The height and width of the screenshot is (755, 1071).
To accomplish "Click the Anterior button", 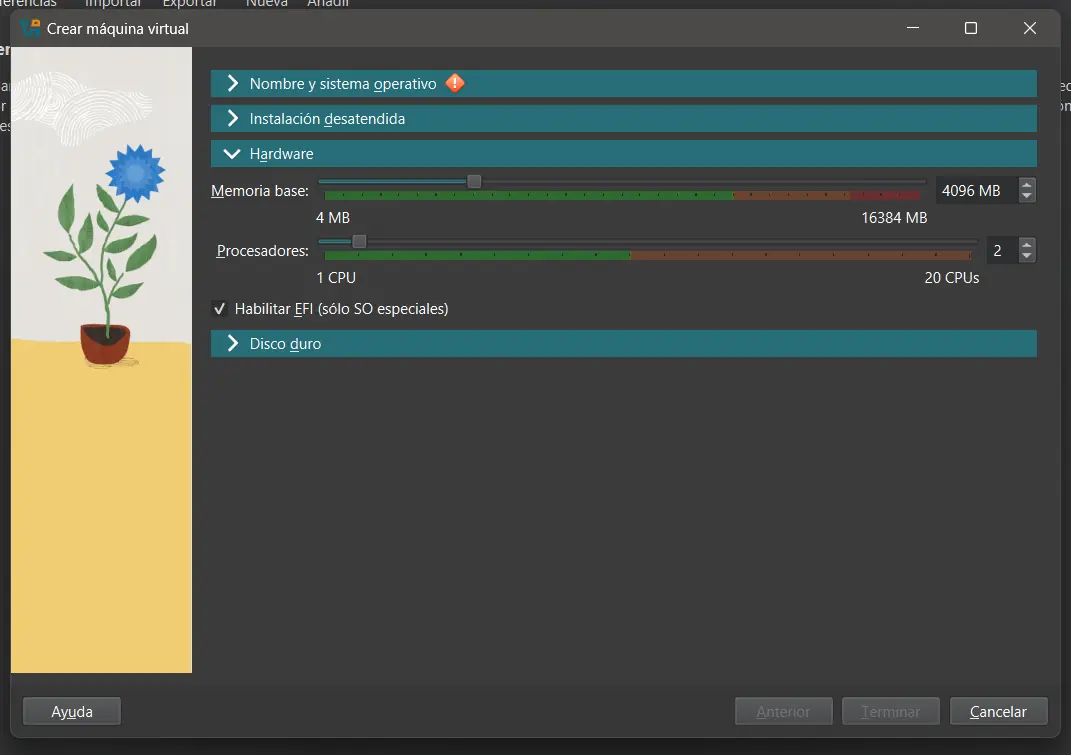I will [783, 711].
